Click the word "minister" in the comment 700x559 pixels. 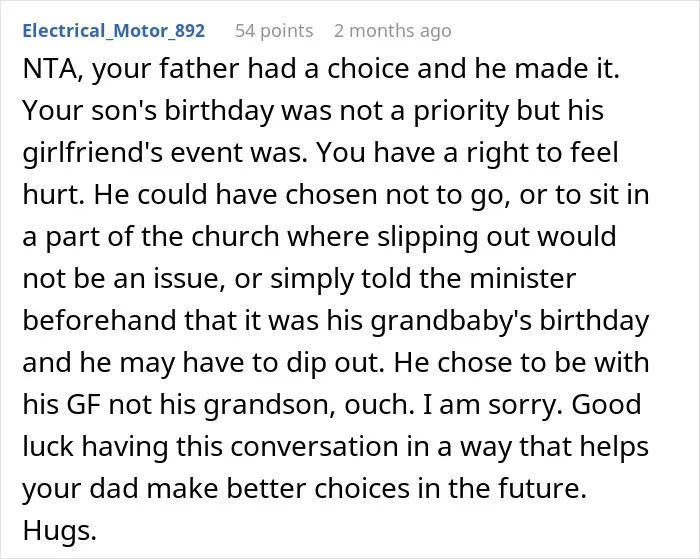click(523, 278)
